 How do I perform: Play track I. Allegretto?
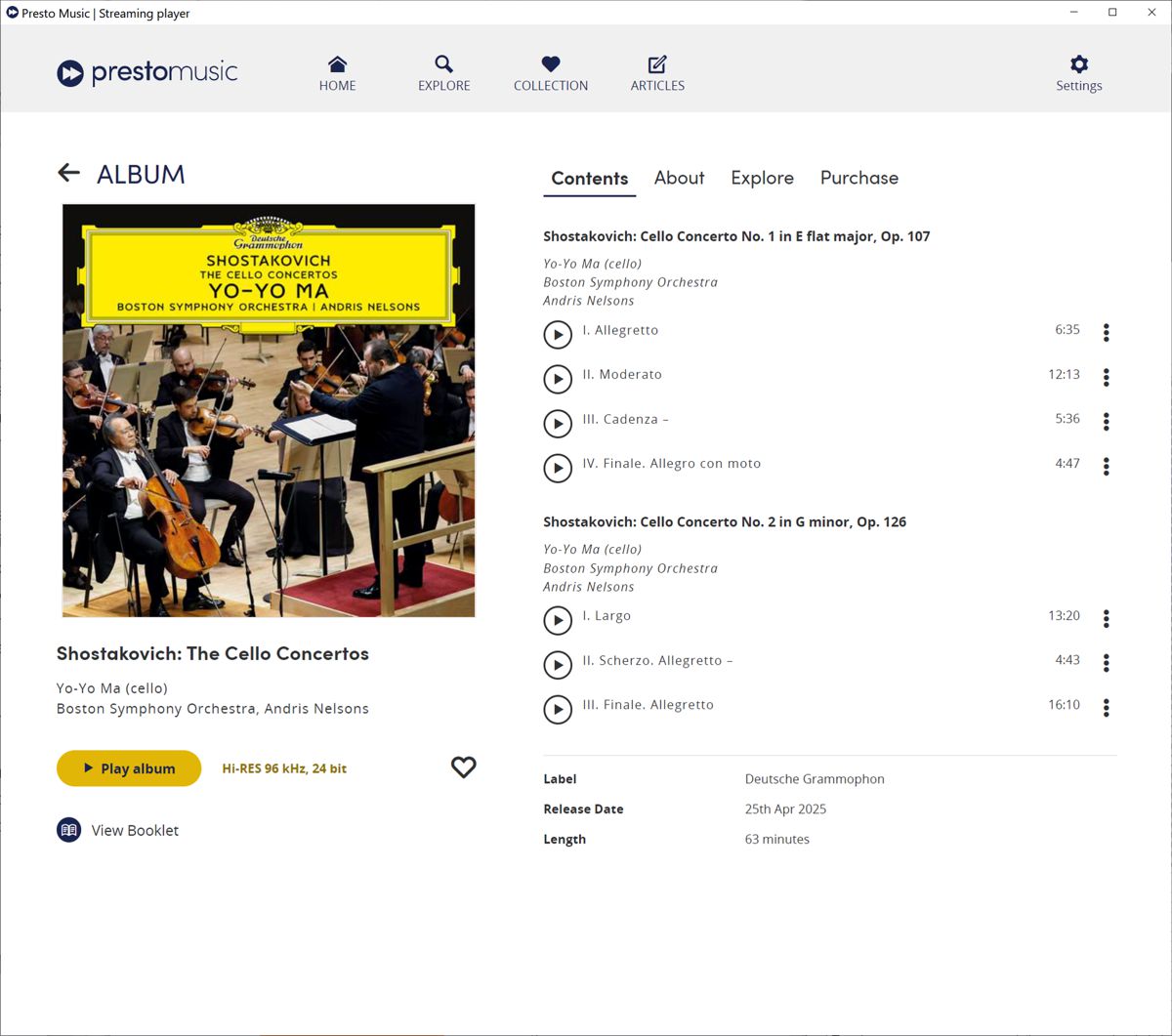tap(558, 334)
